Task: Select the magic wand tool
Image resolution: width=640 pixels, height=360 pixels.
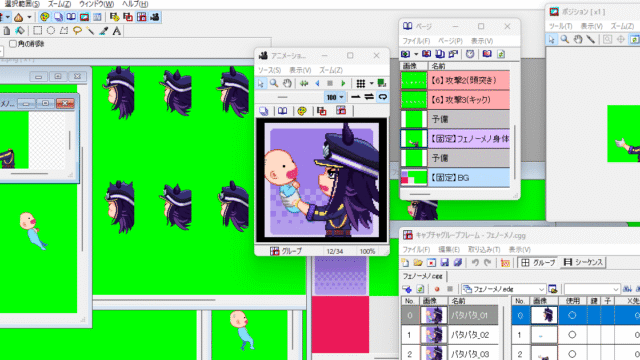Action: tap(90, 31)
